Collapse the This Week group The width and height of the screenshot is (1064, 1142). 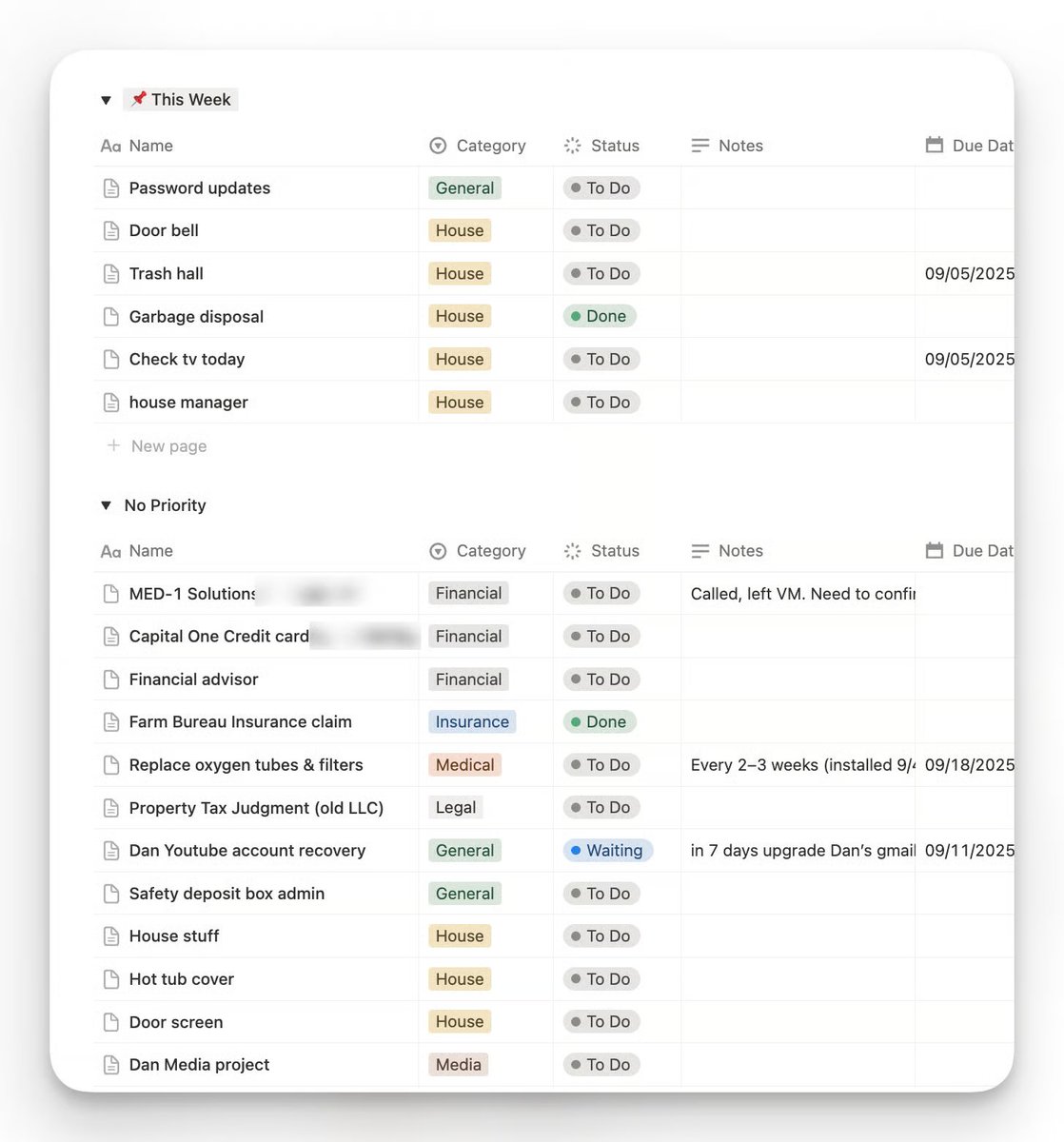[107, 100]
